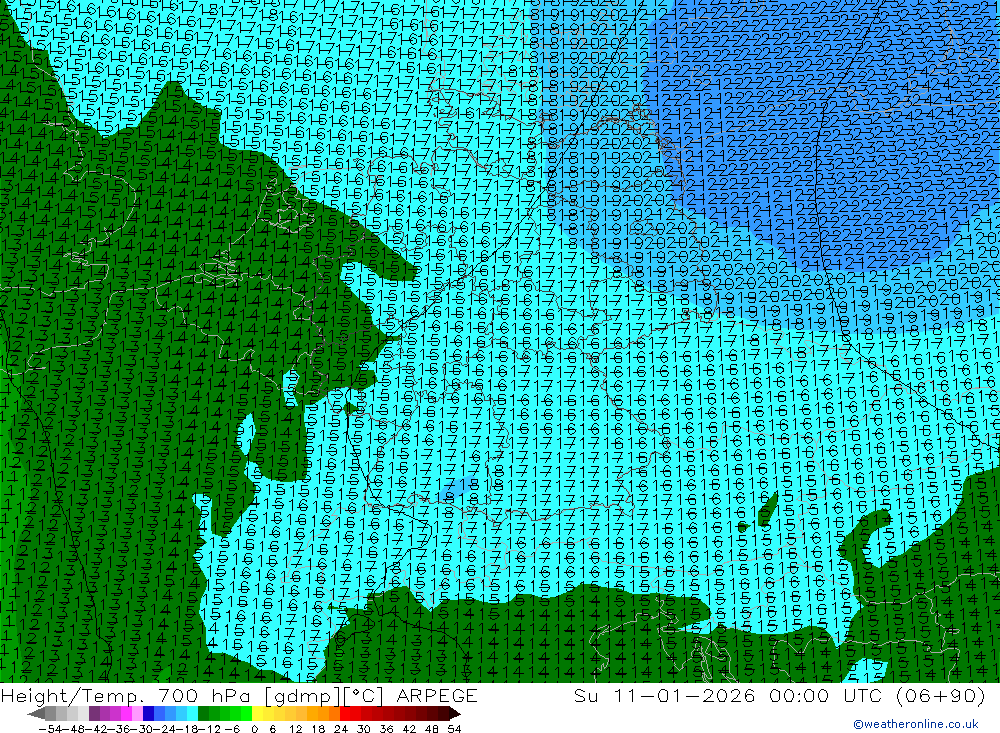Click the '12' value on the temperature scale
The image size is (1000, 733).
pos(296,729)
